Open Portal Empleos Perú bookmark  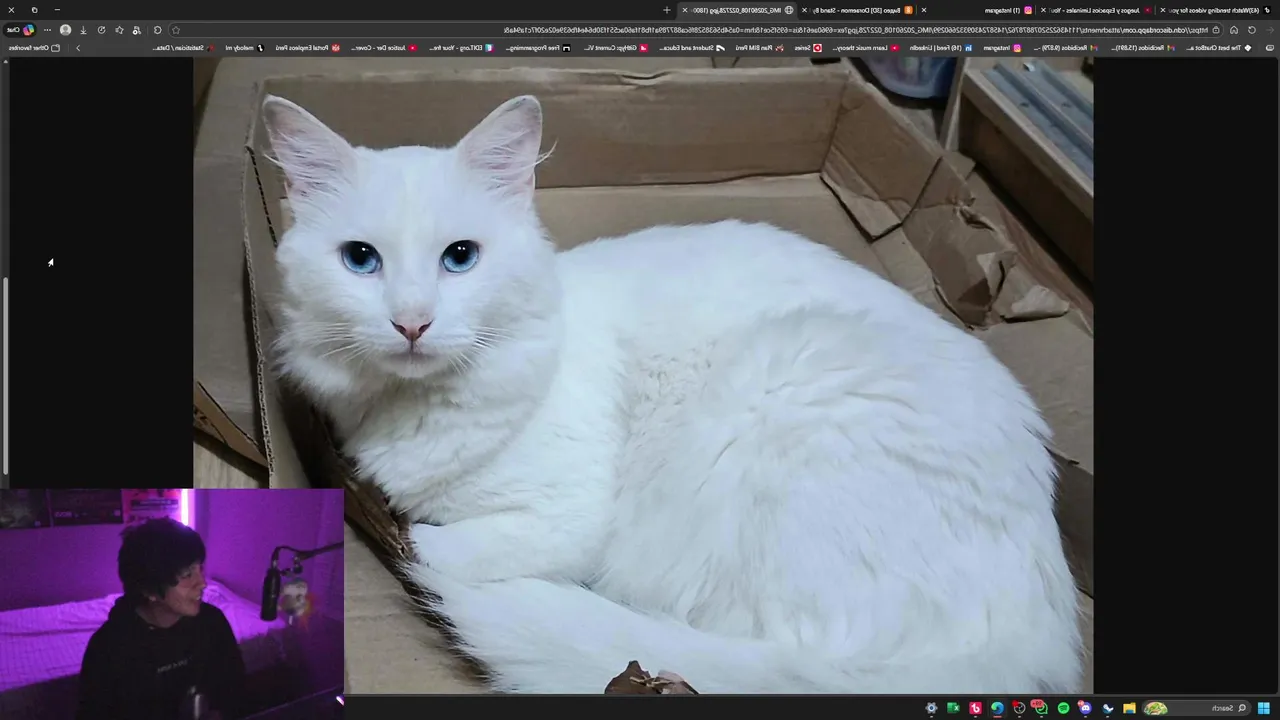(308, 48)
